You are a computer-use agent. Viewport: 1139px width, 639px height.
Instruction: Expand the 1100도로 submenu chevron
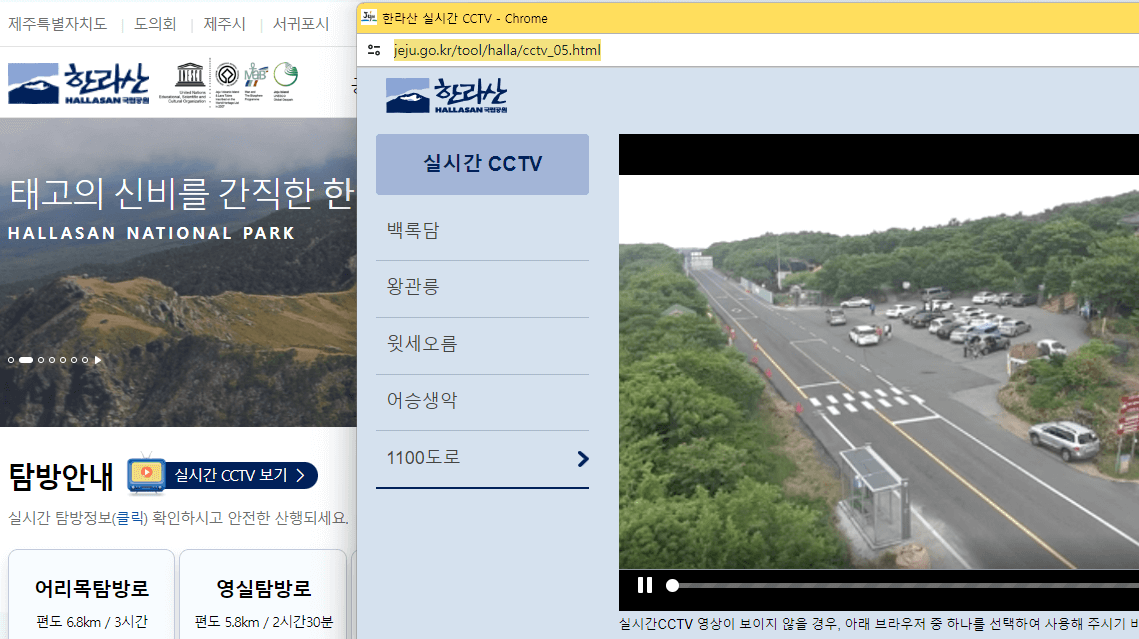tap(581, 459)
